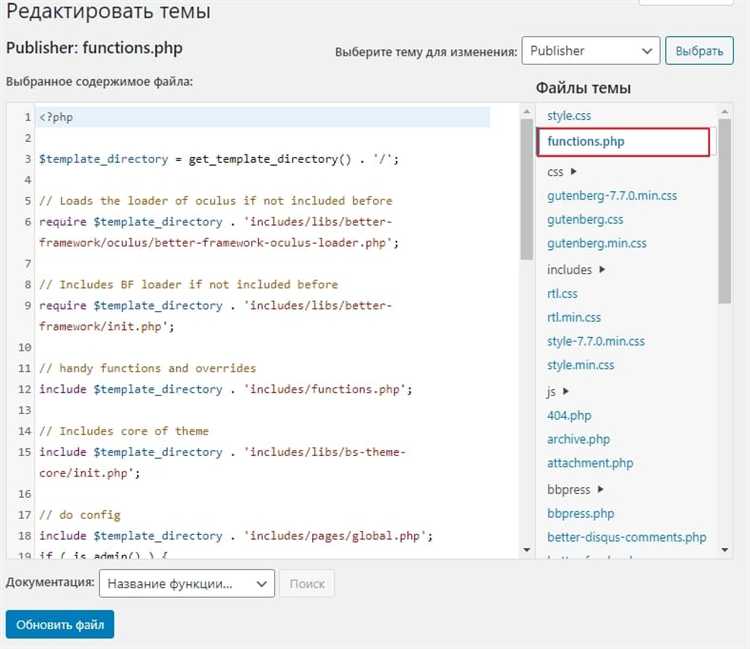Open rtl.min.css file

(574, 318)
